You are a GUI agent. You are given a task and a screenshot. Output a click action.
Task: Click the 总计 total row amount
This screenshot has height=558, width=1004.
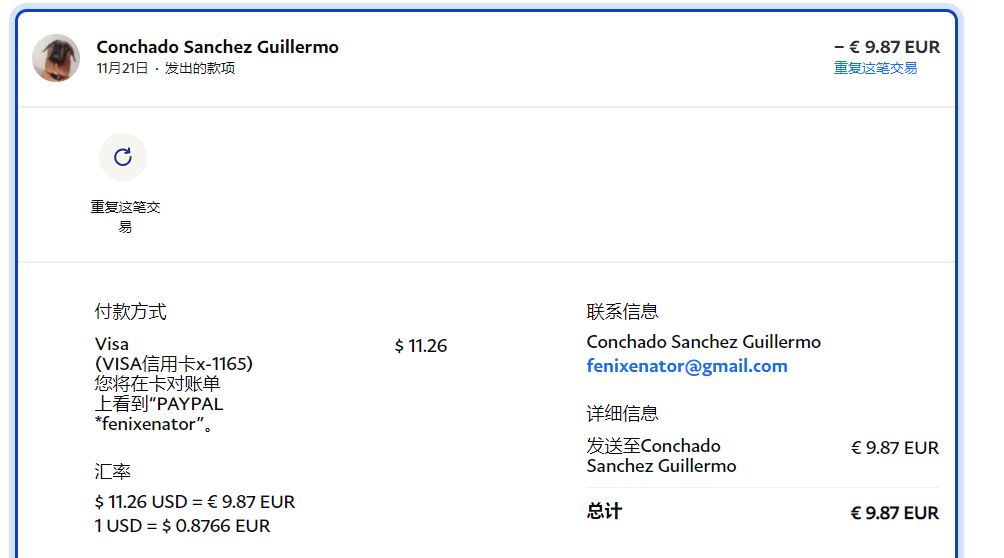point(894,513)
